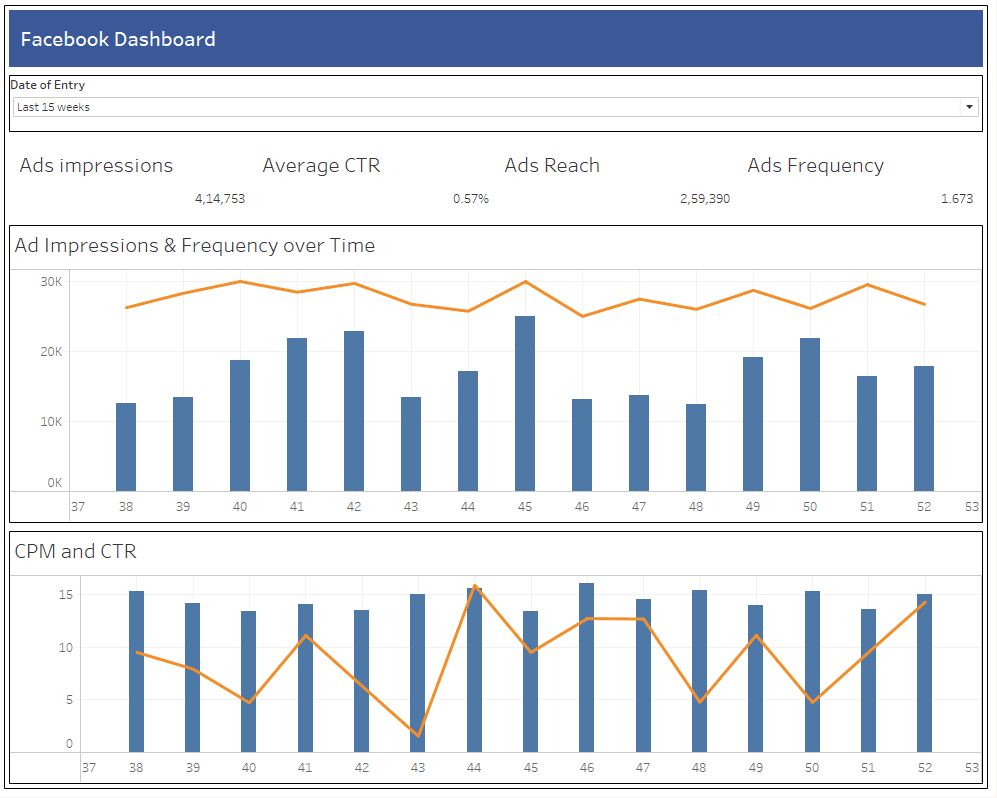The height and width of the screenshot is (798, 997).
Task: Click the 30K label on impressions axis
Action: coord(52,282)
